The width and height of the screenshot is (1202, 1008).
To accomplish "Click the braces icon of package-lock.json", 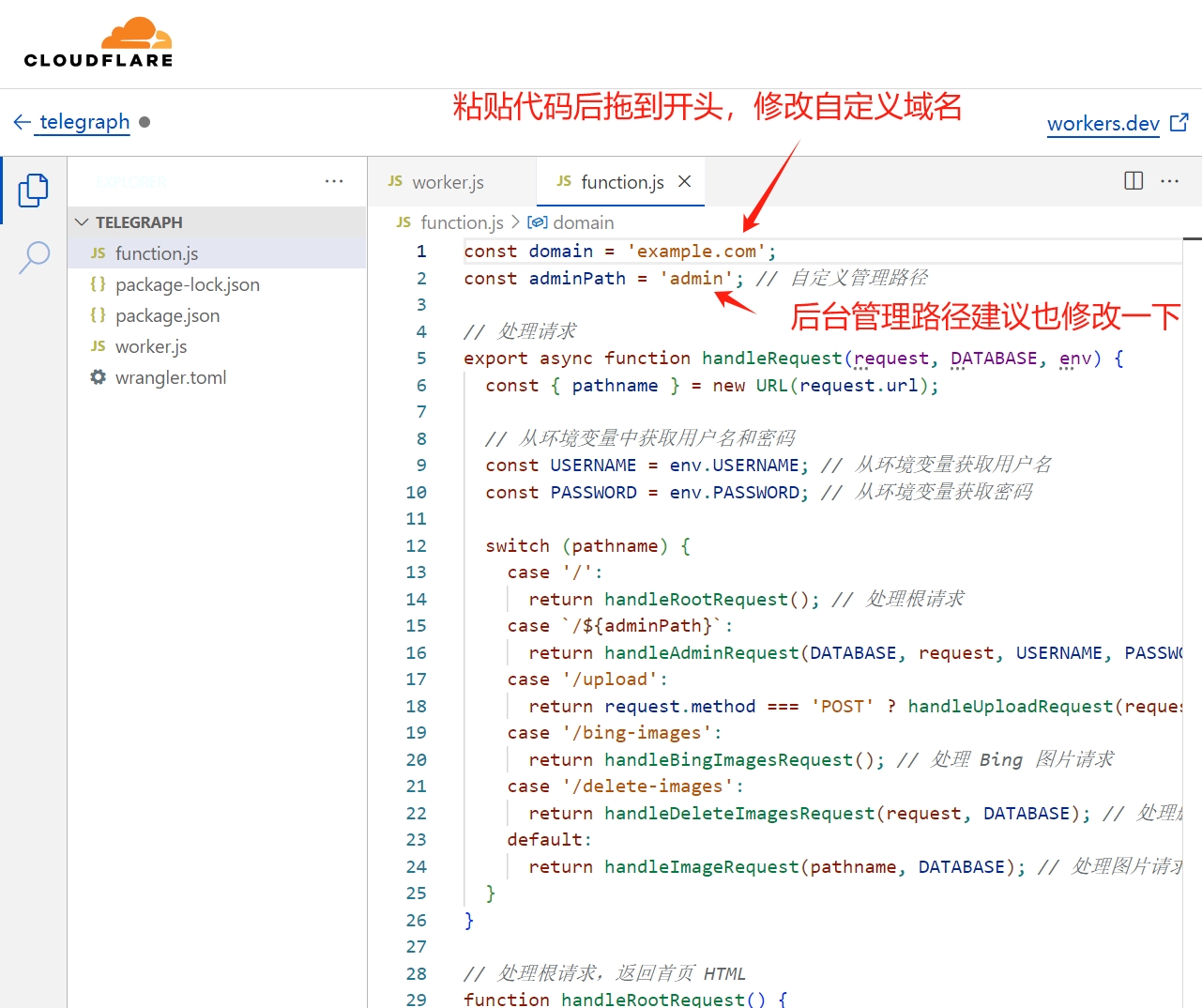I will click(x=99, y=284).
